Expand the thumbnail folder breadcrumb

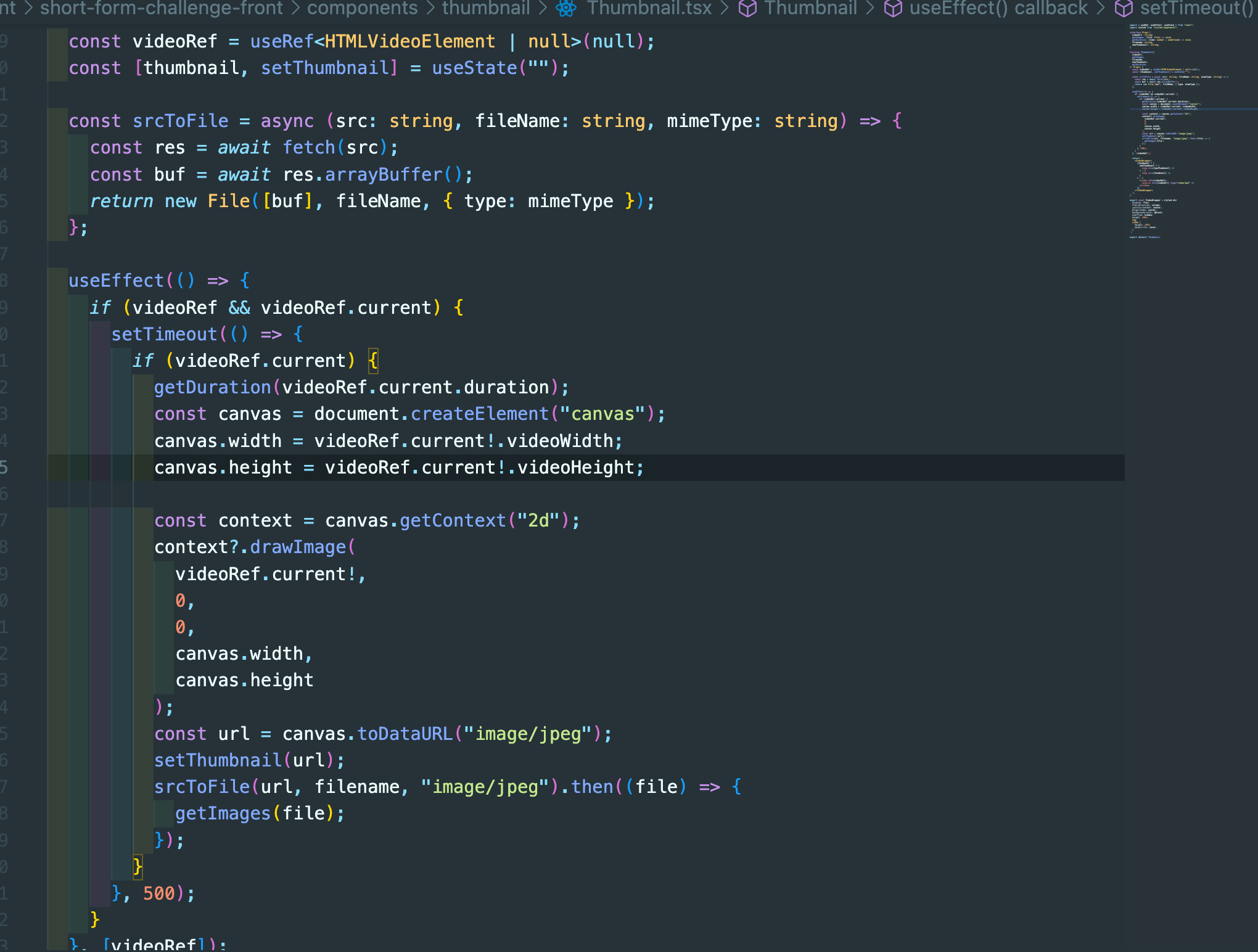click(x=486, y=8)
